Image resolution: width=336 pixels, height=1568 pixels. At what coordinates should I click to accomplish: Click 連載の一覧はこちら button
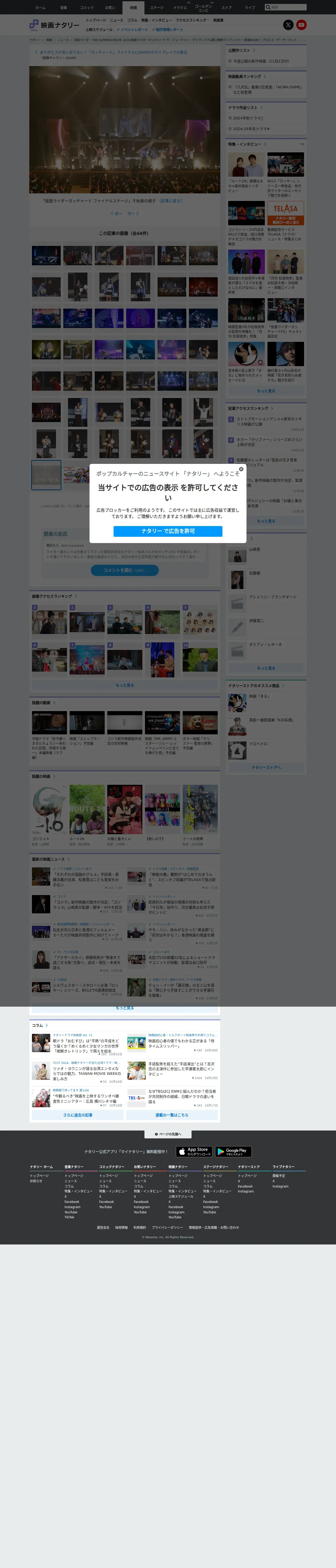coord(172,1115)
